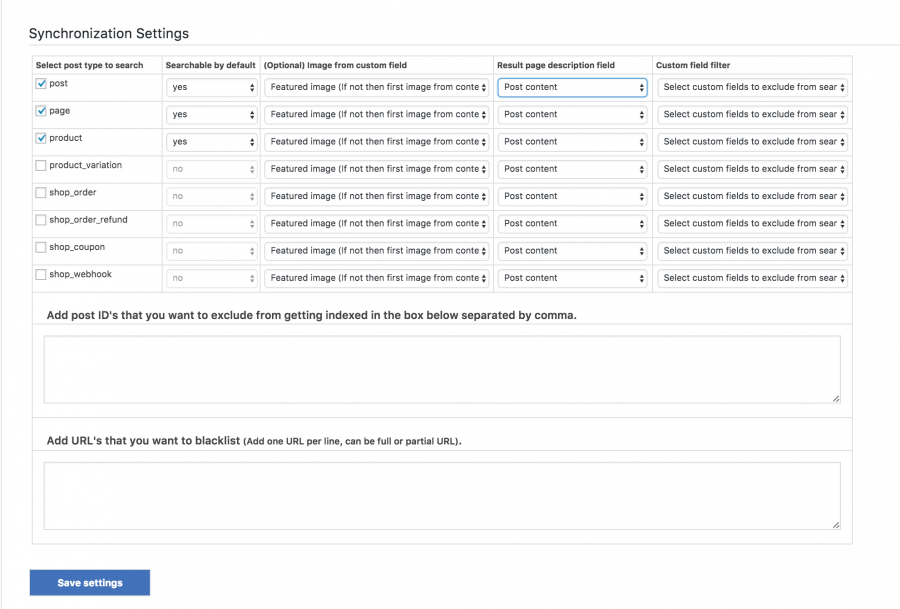Enable the product_variation checkbox
The width and height of the screenshot is (900, 609).
41,165
